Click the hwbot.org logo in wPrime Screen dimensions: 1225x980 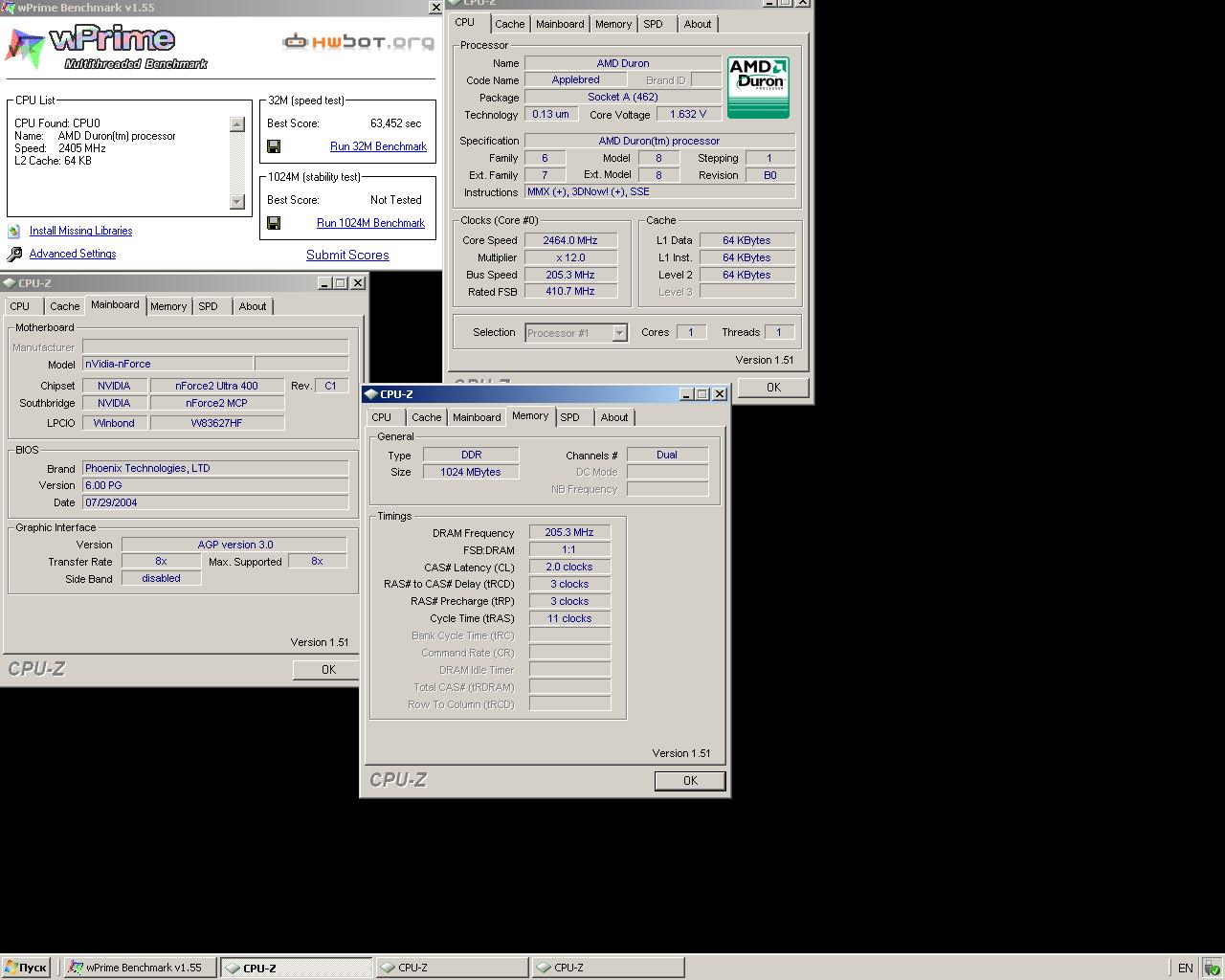[358, 41]
